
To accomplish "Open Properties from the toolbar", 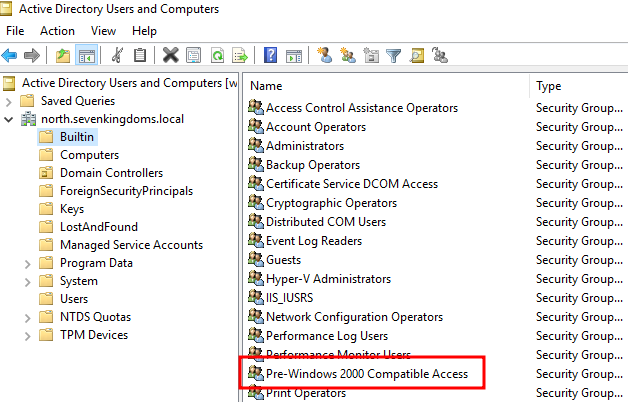I will click(193, 56).
